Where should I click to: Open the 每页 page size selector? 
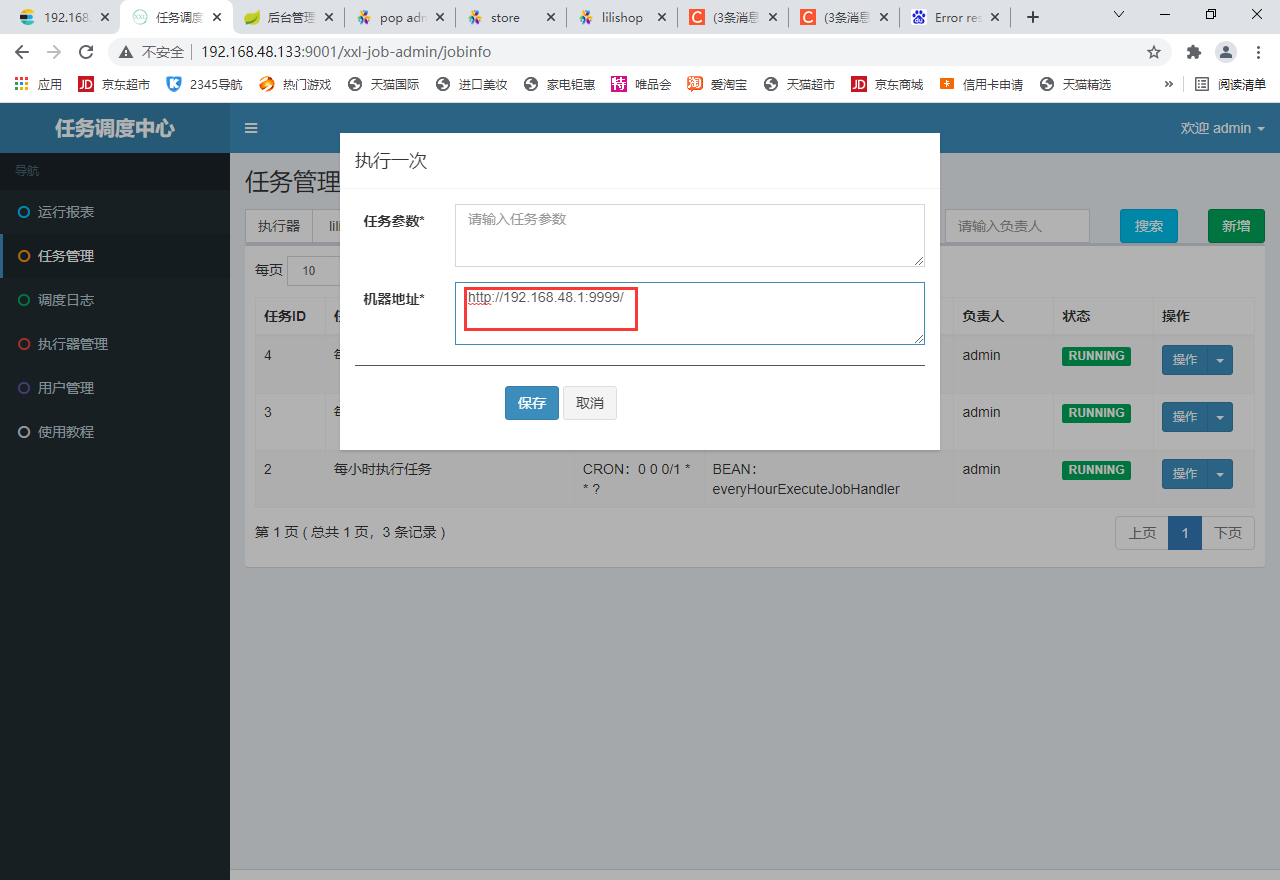[310, 270]
